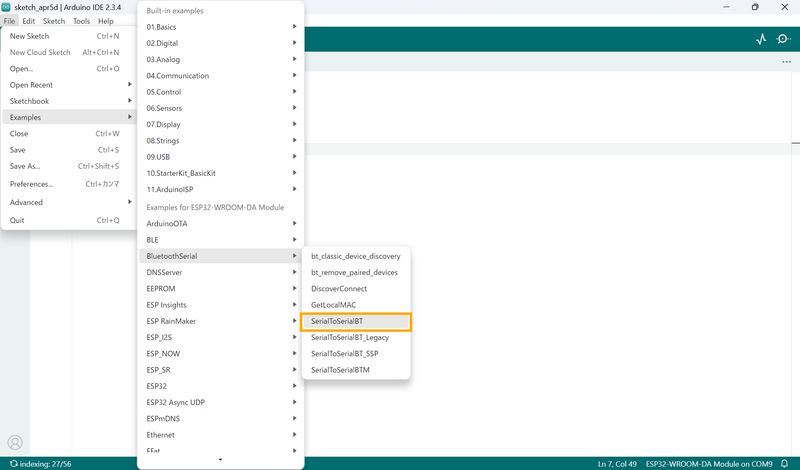The height and width of the screenshot is (470, 800).
Task: Open ESP RainMaker examples submenu
Action: click(x=220, y=321)
